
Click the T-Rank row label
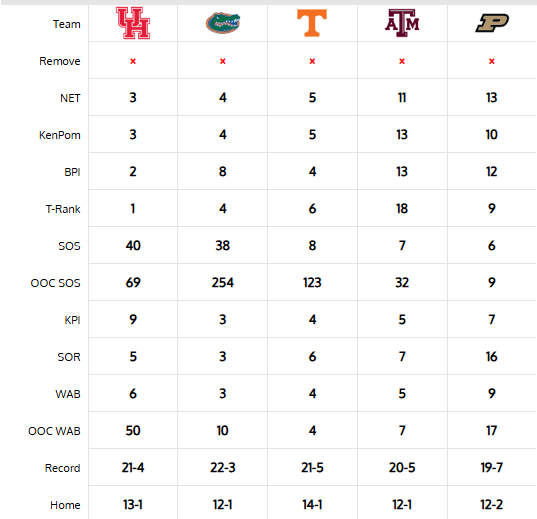[63, 209]
